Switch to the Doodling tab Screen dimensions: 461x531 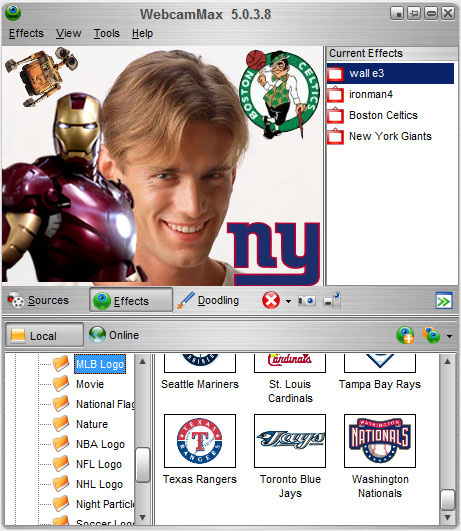(209, 300)
